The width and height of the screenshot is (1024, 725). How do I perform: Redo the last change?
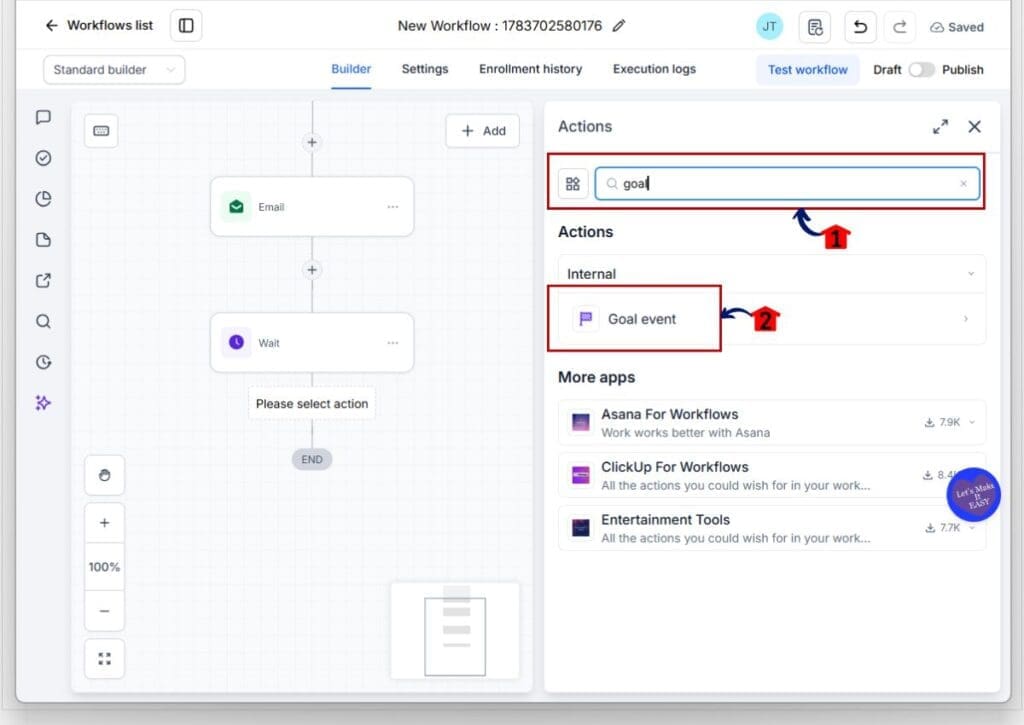click(x=899, y=27)
